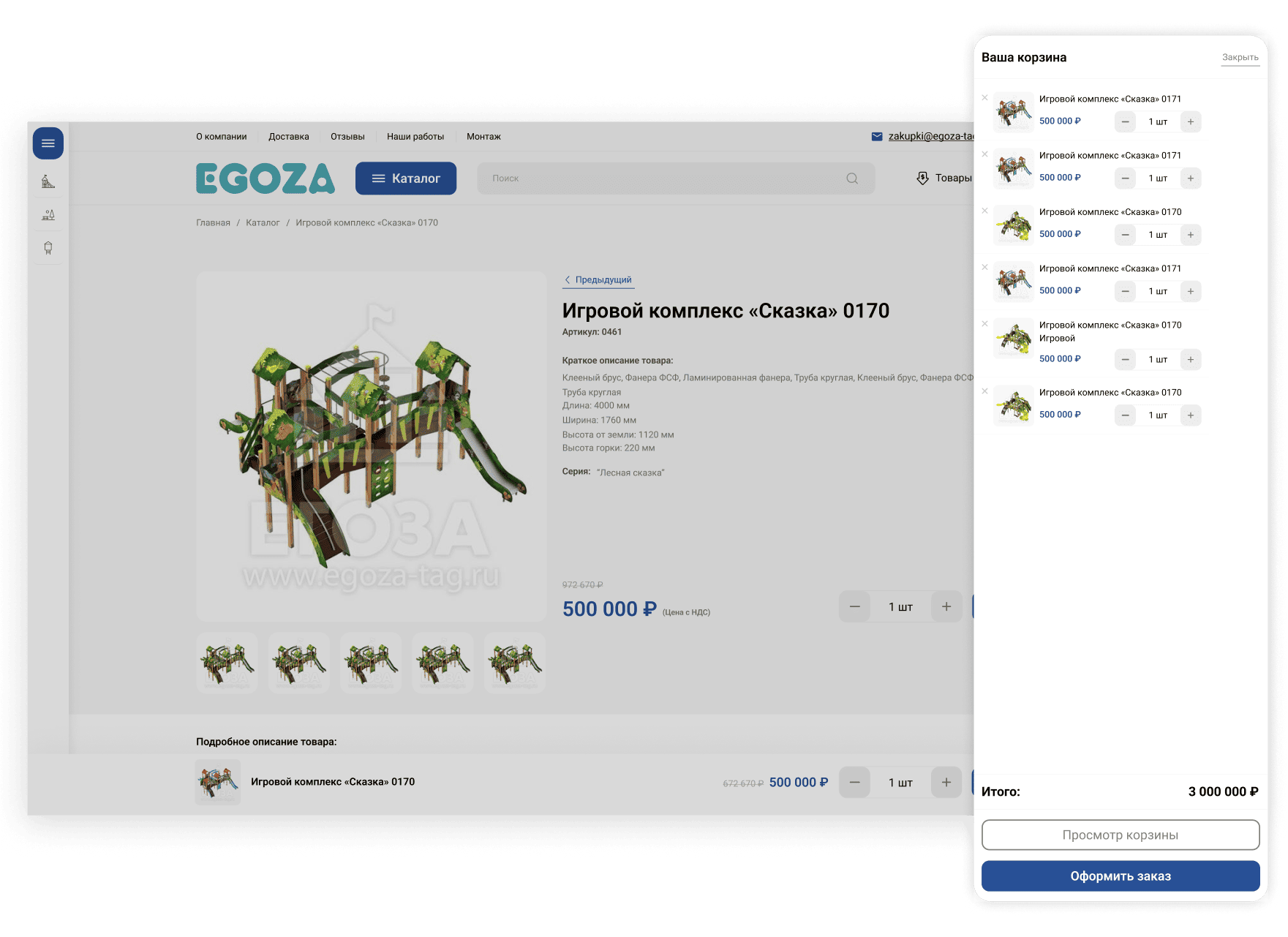Increase quantity of the first cart item

point(1191,121)
